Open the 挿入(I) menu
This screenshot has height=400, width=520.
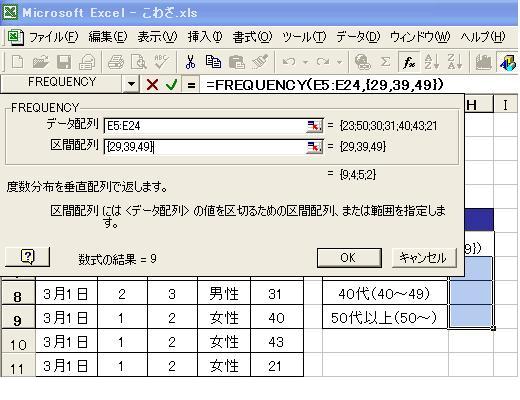[205, 37]
